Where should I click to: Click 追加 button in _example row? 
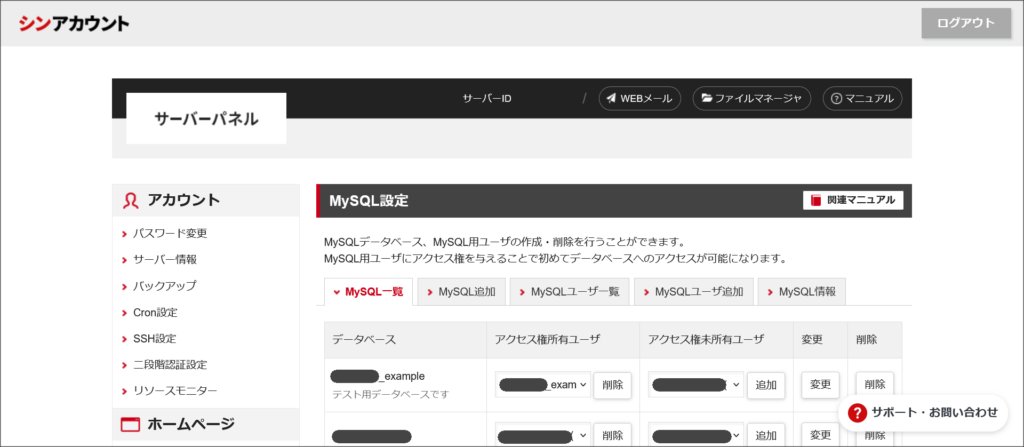[766, 385]
